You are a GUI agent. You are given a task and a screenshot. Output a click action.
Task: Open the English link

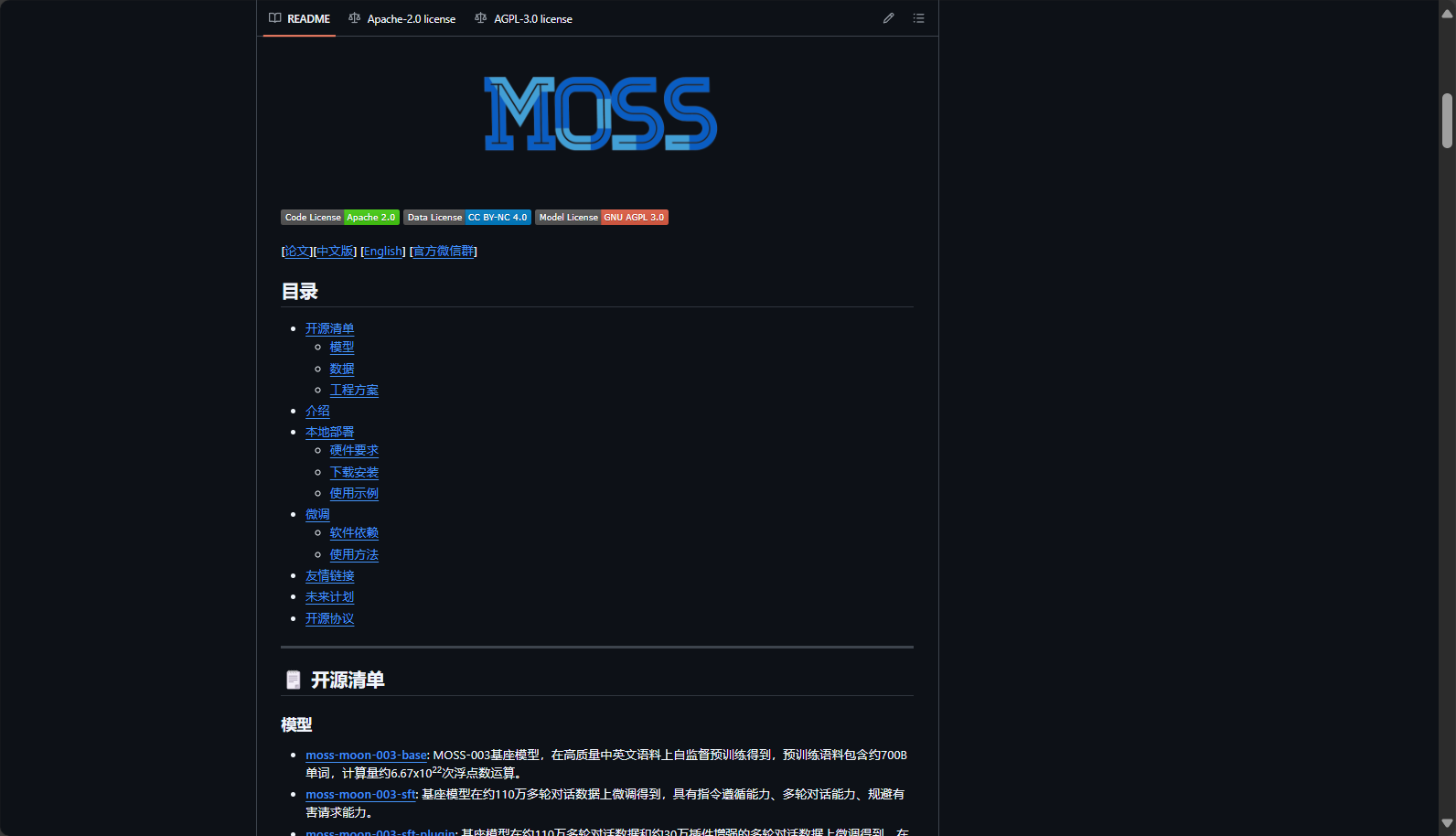tap(383, 252)
